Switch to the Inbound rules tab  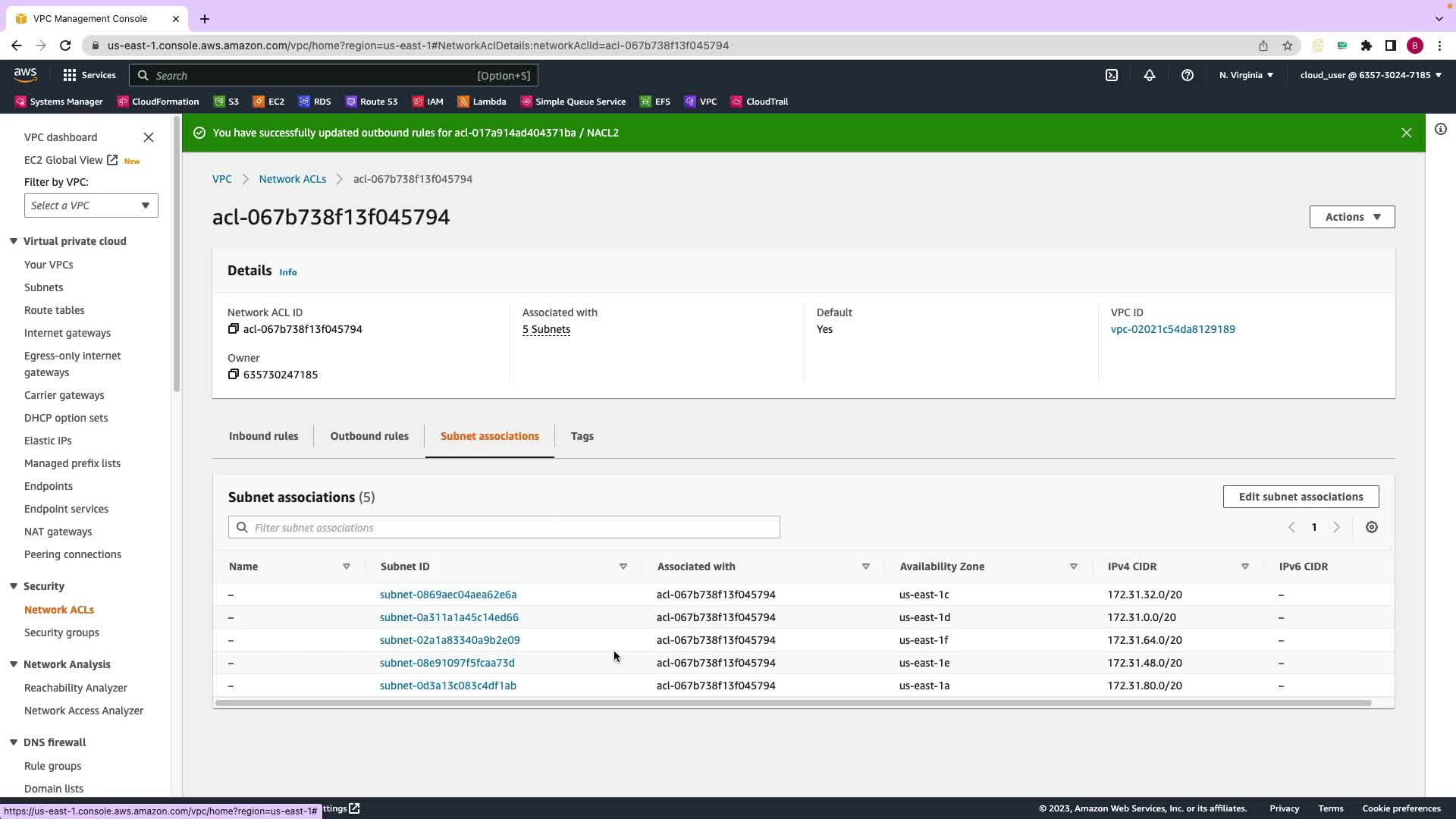pyautogui.click(x=263, y=436)
